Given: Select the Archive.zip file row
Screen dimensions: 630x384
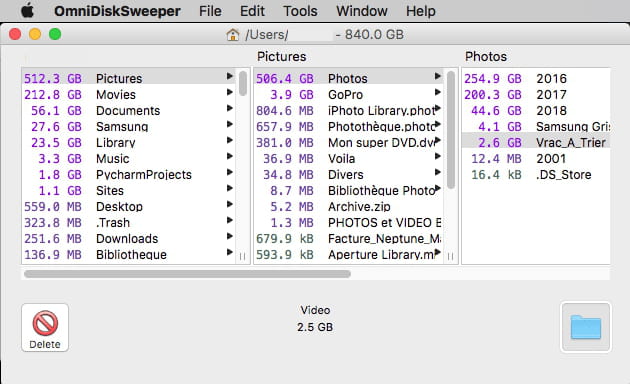Looking at the screenshot, I should click(349, 206).
